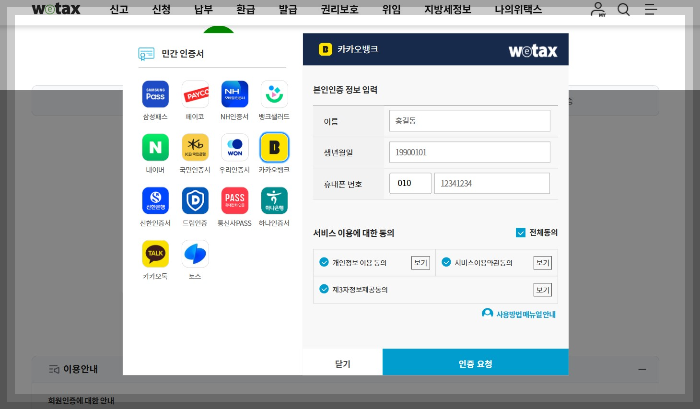Click the 닫기 button
The width and height of the screenshot is (700, 409).
(343, 362)
